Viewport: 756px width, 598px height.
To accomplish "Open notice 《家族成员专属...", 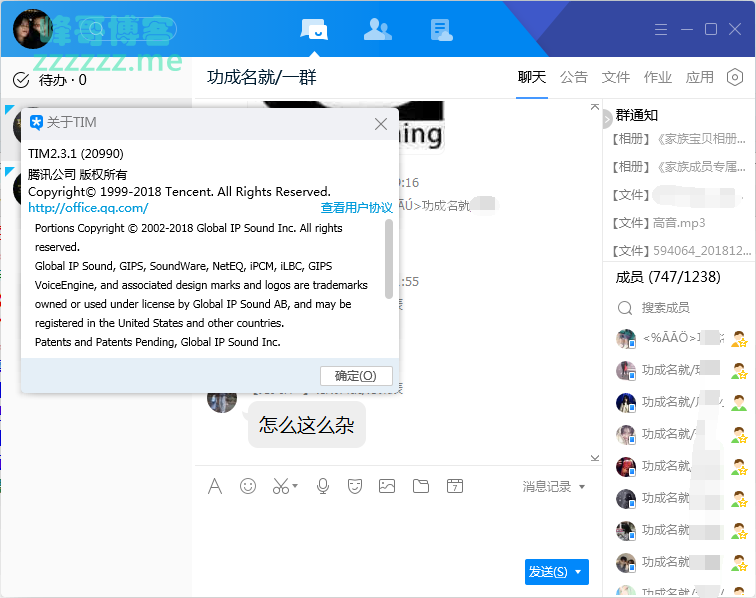I will 679,167.
